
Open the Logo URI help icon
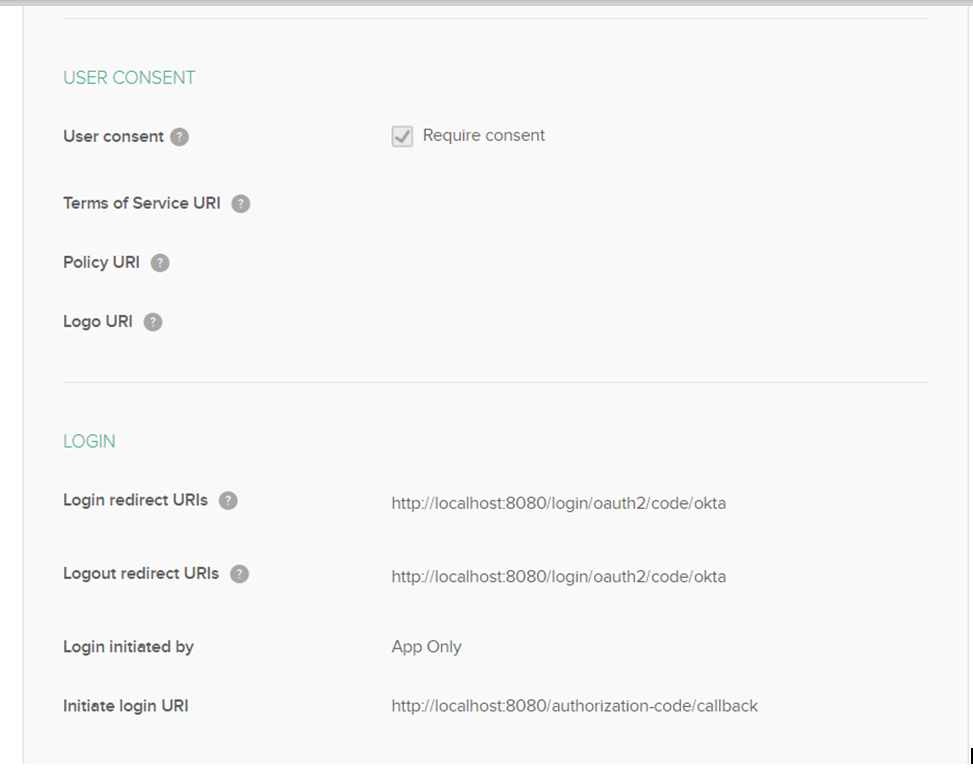(x=151, y=321)
